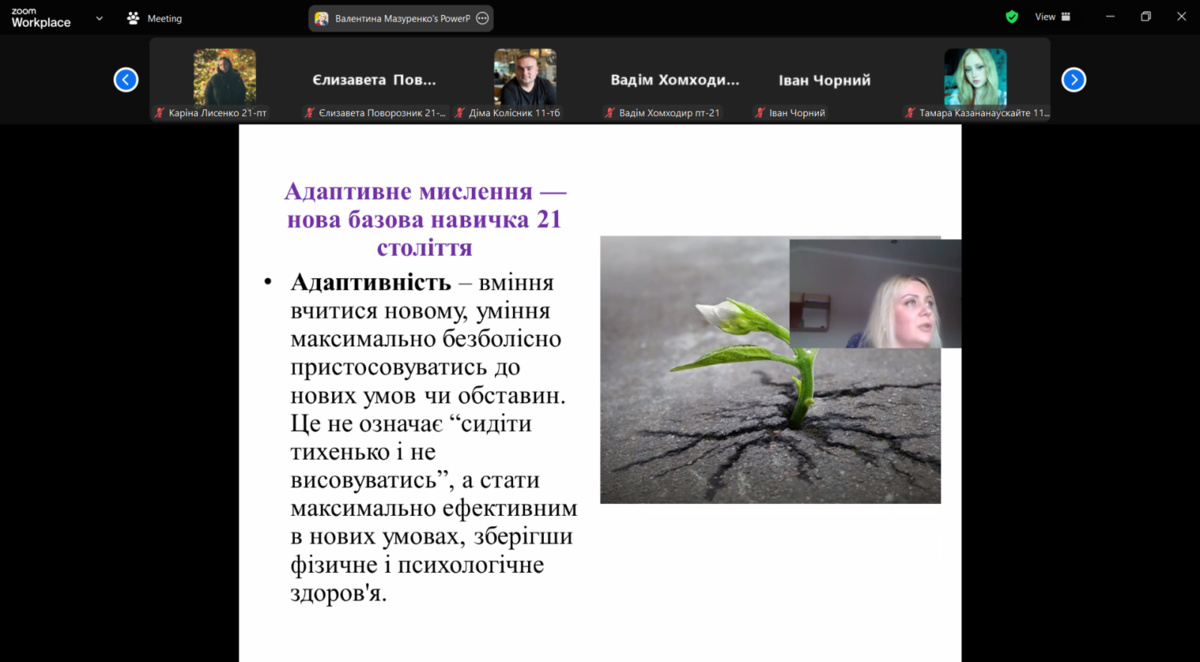Viewport: 1200px width, 662px height.
Task: Click the muted mic icon for Іван Чорний
Action: (x=760, y=113)
